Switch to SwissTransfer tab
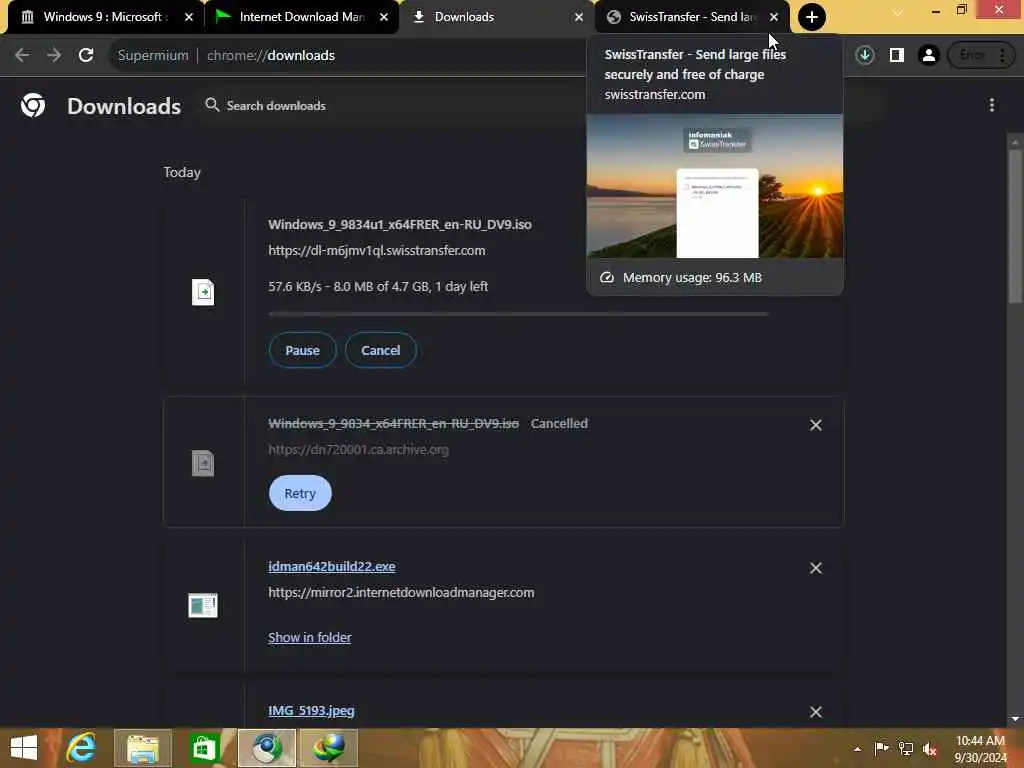1024x768 pixels. [691, 17]
